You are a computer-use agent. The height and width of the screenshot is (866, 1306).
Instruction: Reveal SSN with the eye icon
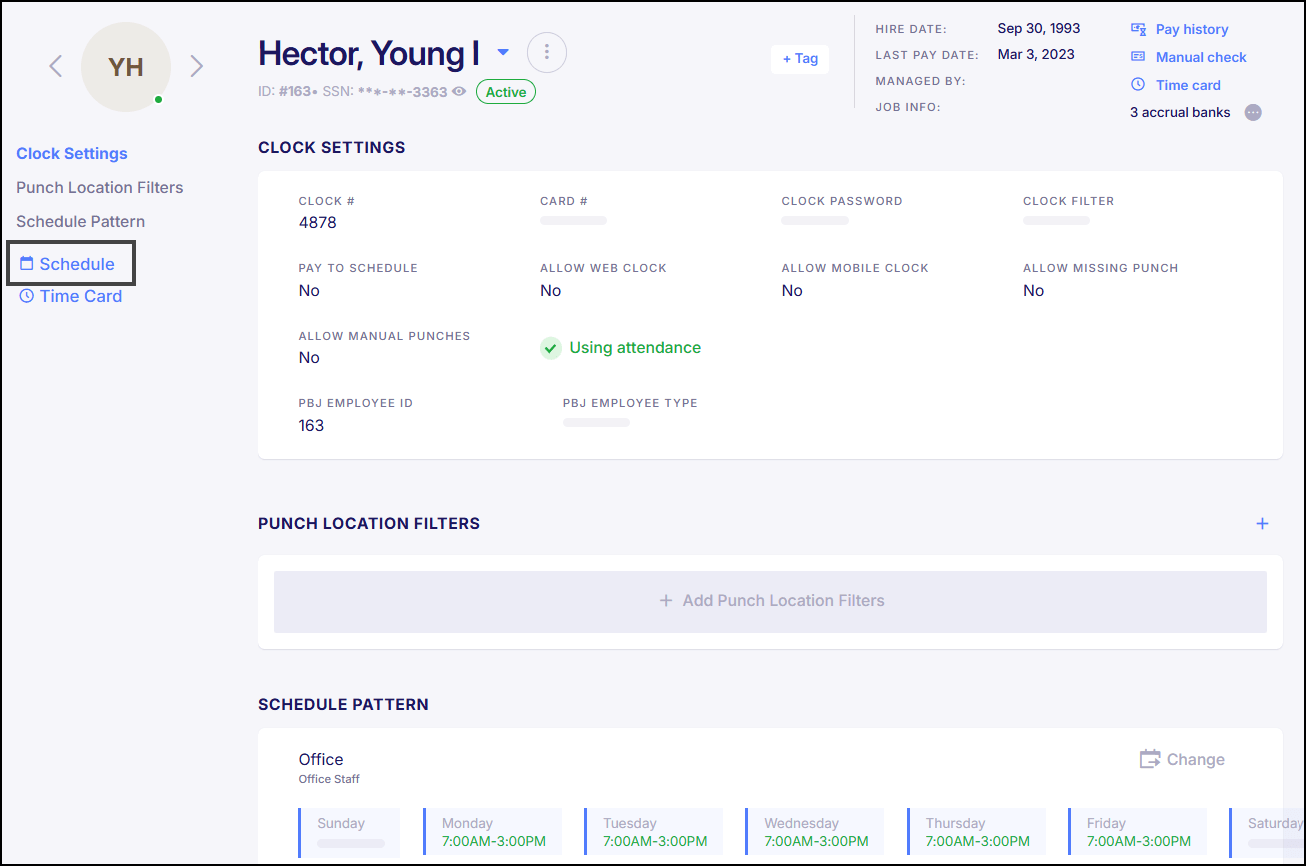coord(459,92)
